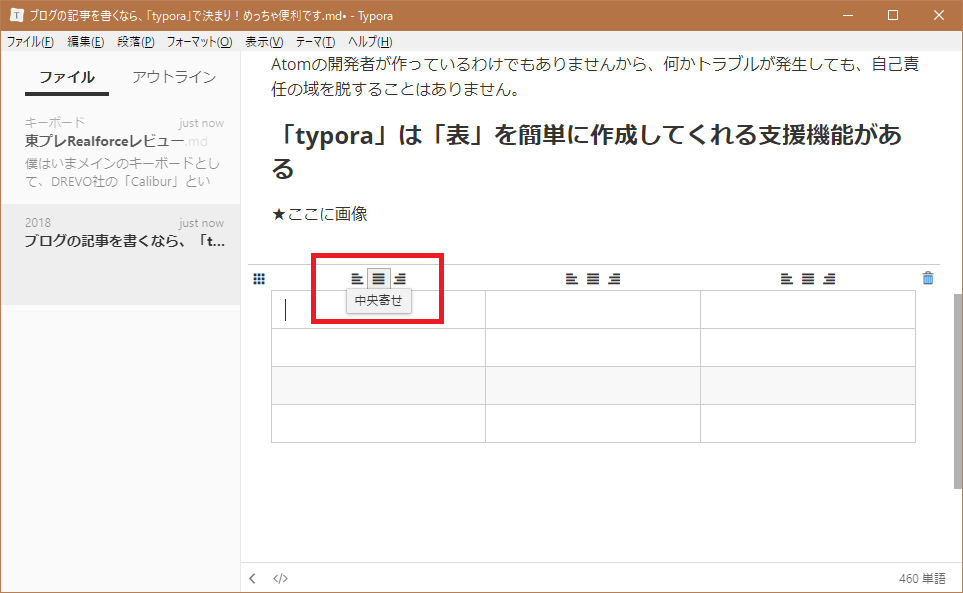Switch to the アウトライン sidebar tab
The image size is (963, 593).
pos(174,77)
